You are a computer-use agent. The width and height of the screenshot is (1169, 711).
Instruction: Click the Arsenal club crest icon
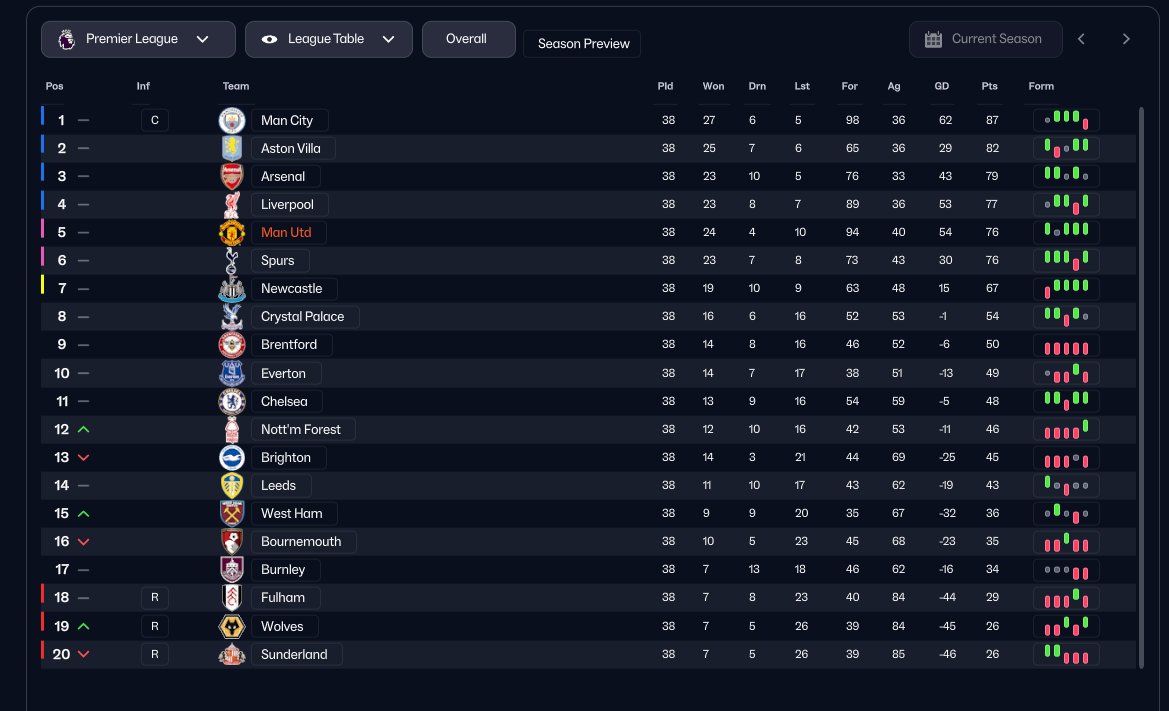click(x=232, y=176)
